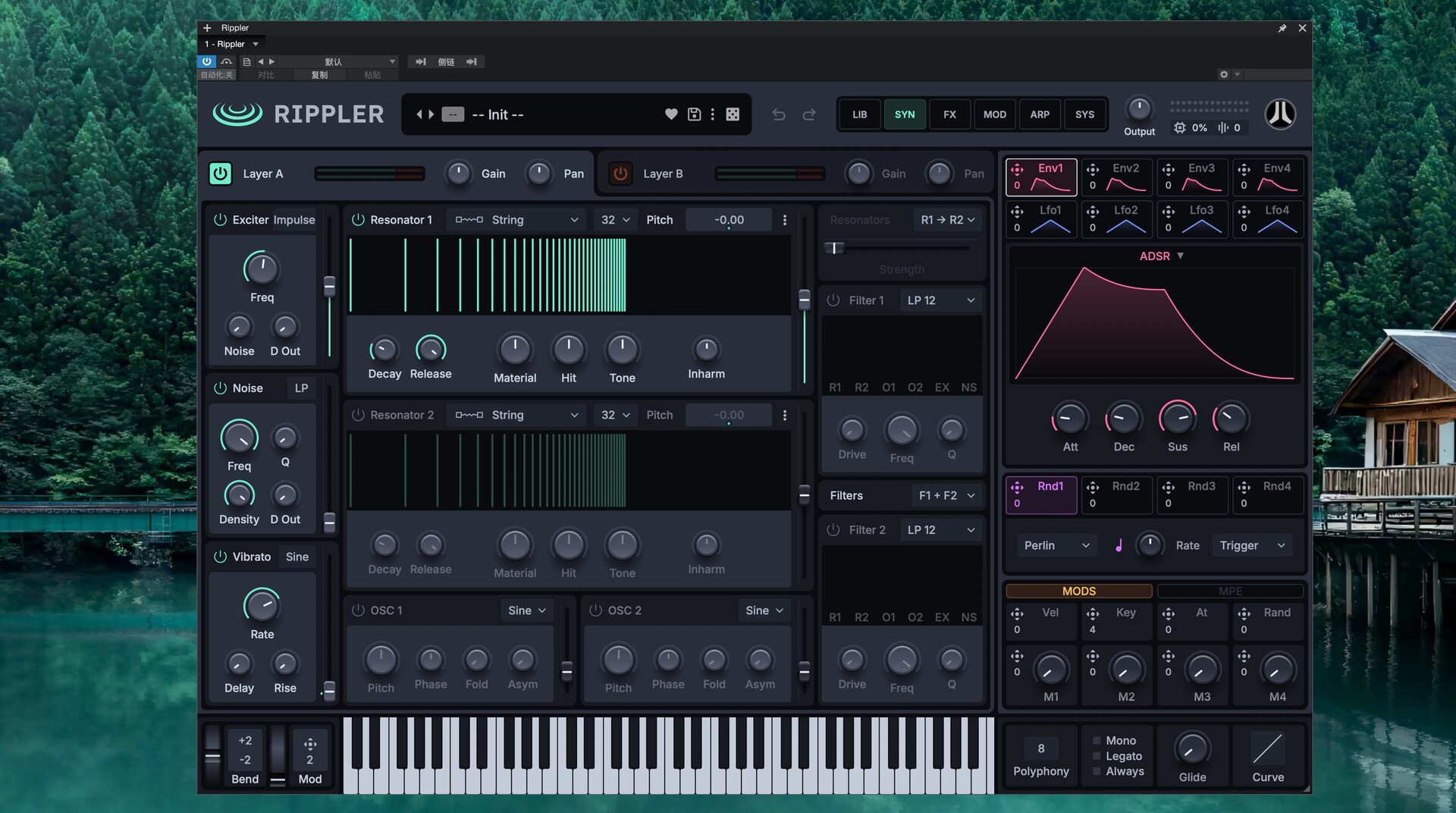1456x813 pixels.
Task: Open the R1 → R2 routing dropdown
Action: click(x=947, y=220)
